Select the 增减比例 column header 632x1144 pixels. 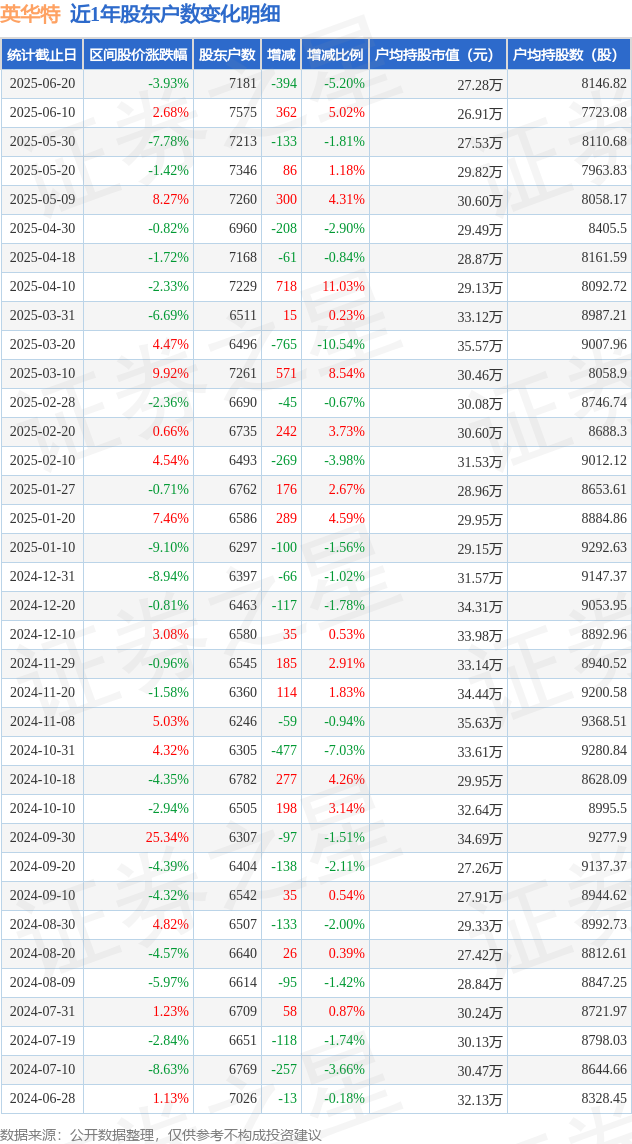[335, 55]
